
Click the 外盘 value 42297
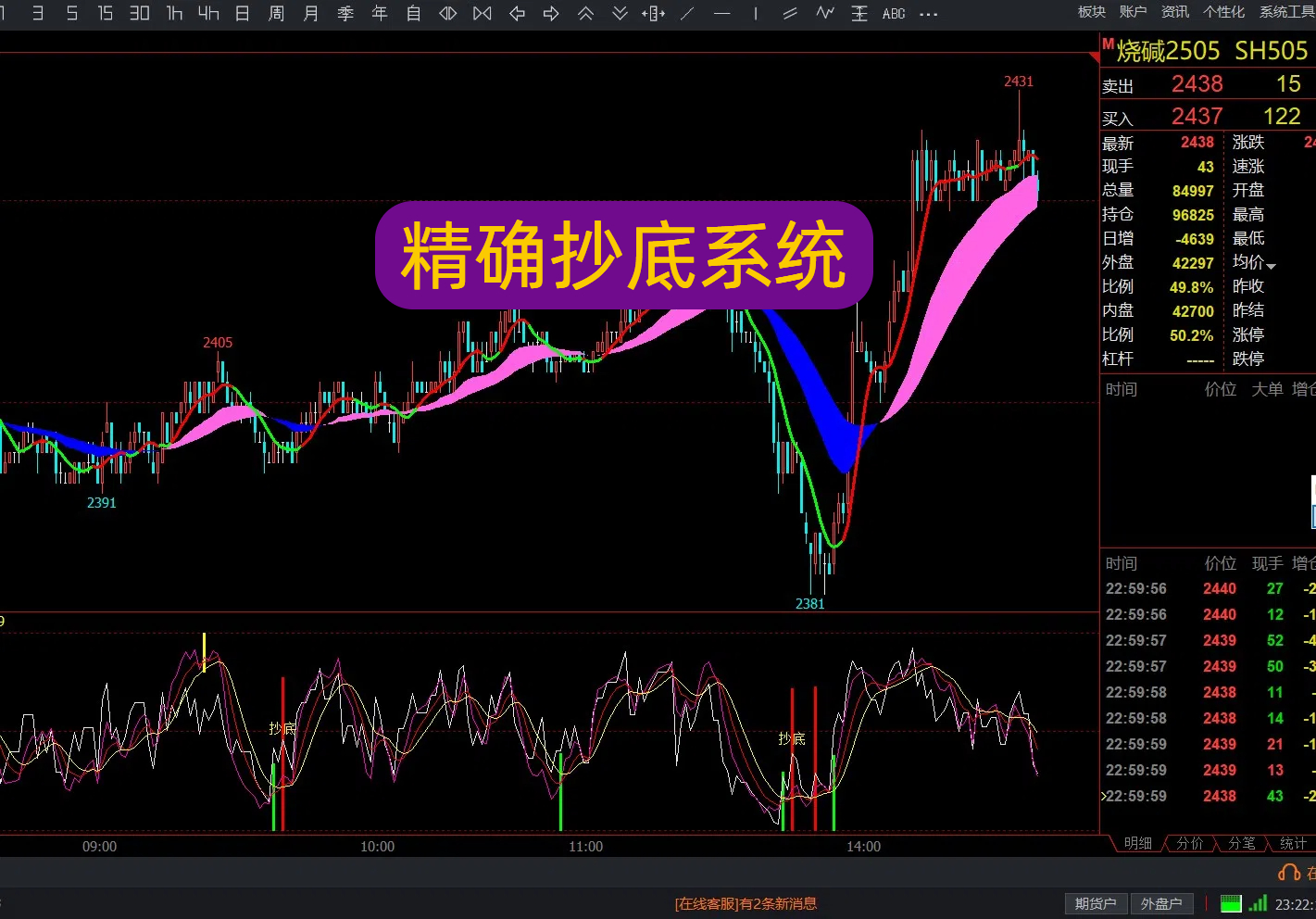1193,263
